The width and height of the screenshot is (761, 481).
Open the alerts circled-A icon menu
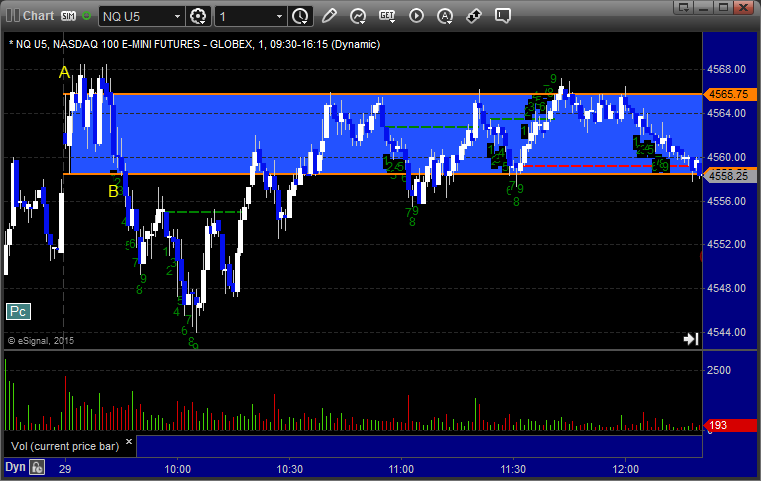click(445, 16)
